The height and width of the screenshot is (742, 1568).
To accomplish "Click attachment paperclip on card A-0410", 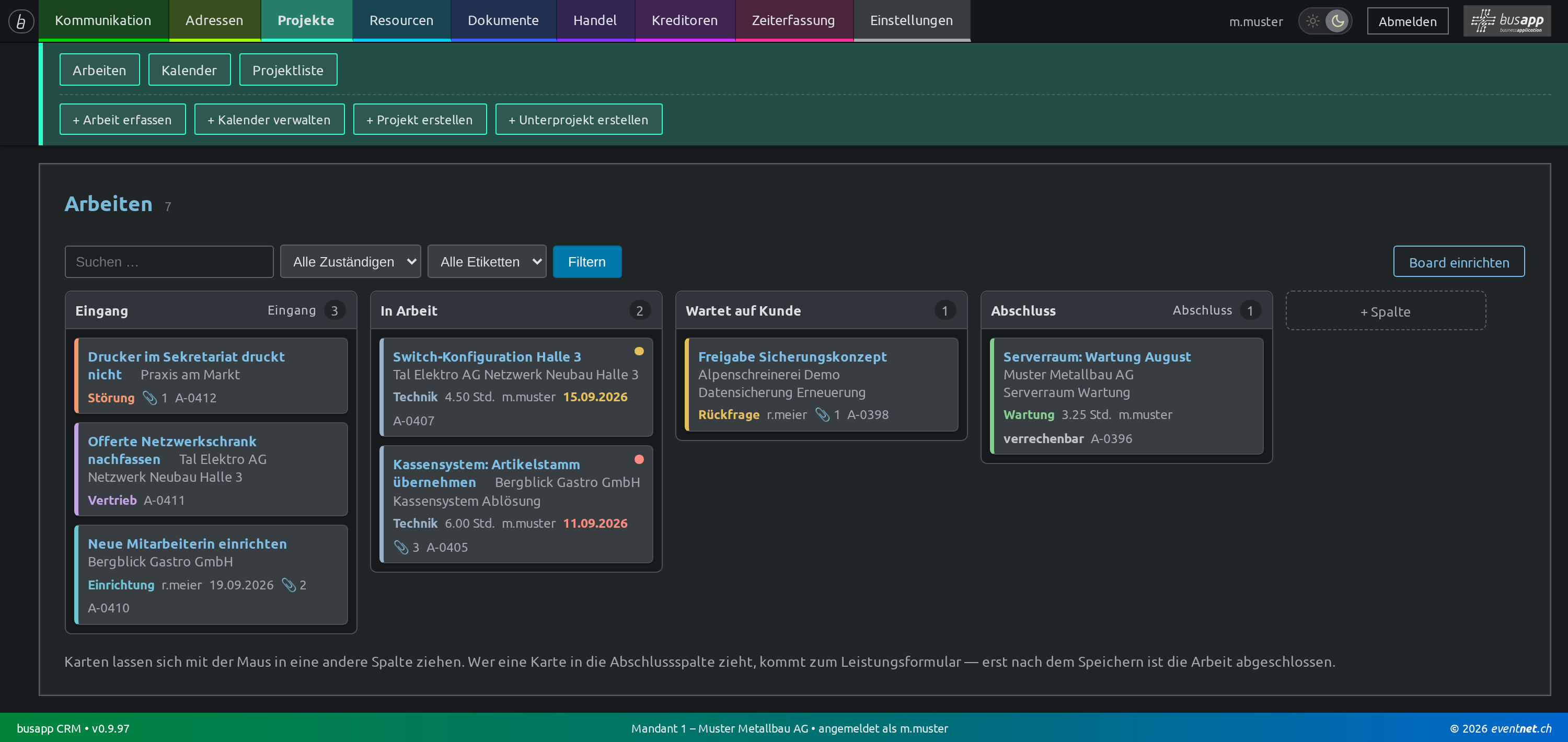I will 289,585.
